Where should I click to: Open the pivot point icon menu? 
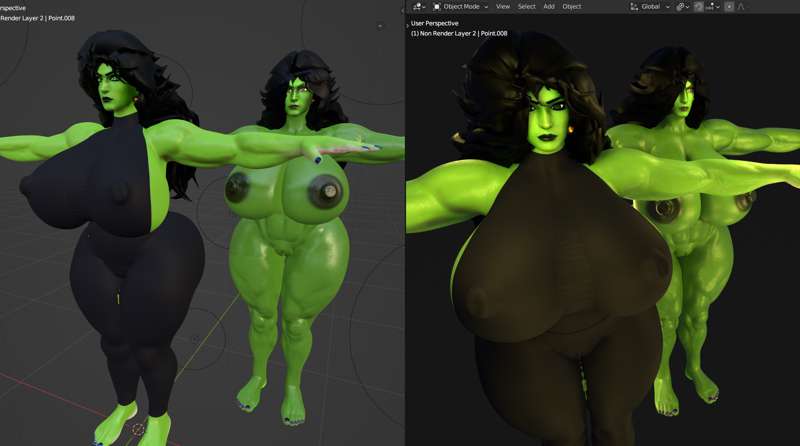681,7
